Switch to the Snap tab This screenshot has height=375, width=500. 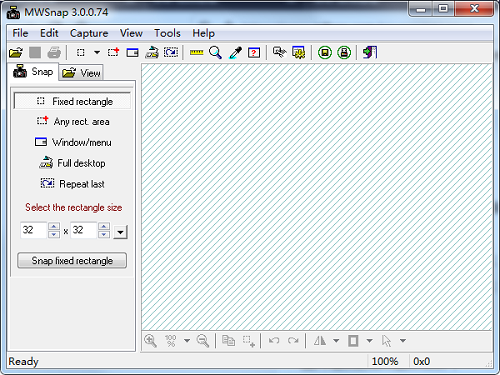(33, 71)
